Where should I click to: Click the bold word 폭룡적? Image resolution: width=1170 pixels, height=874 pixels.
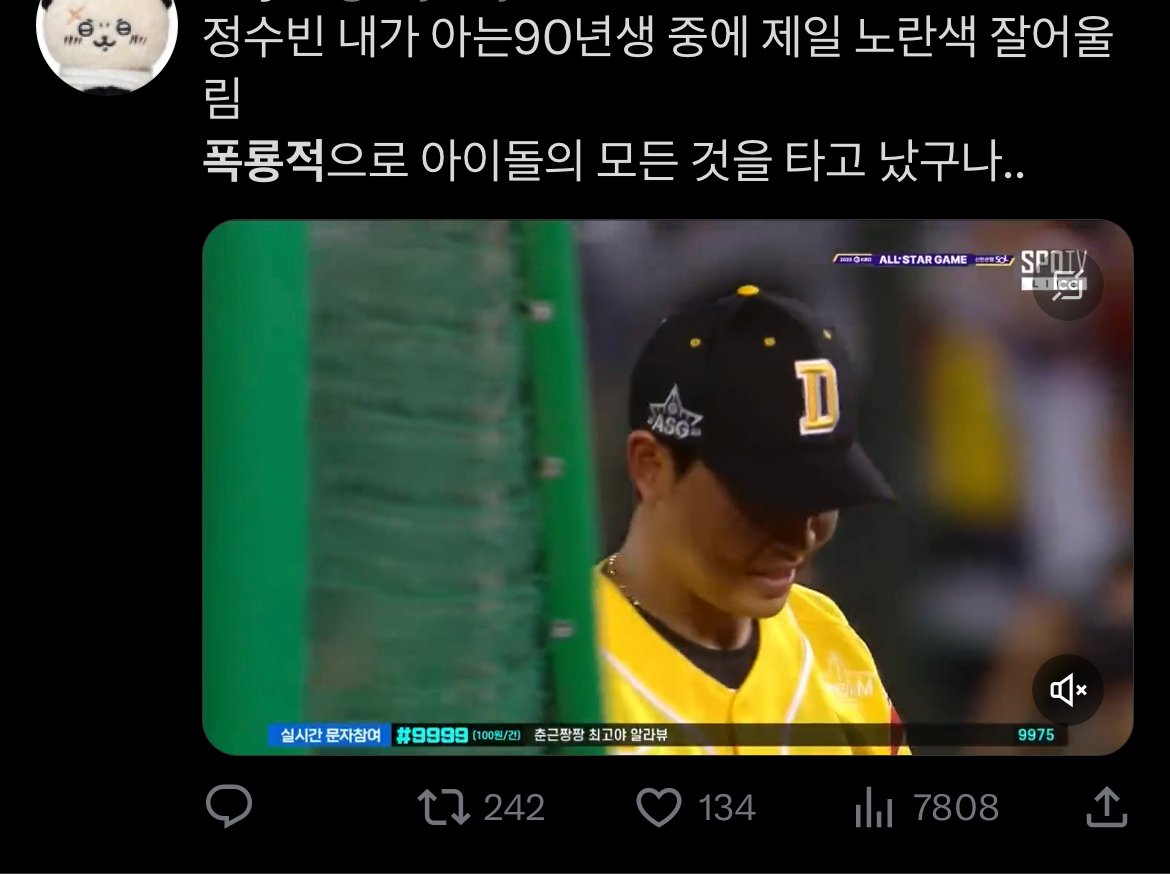coord(264,159)
